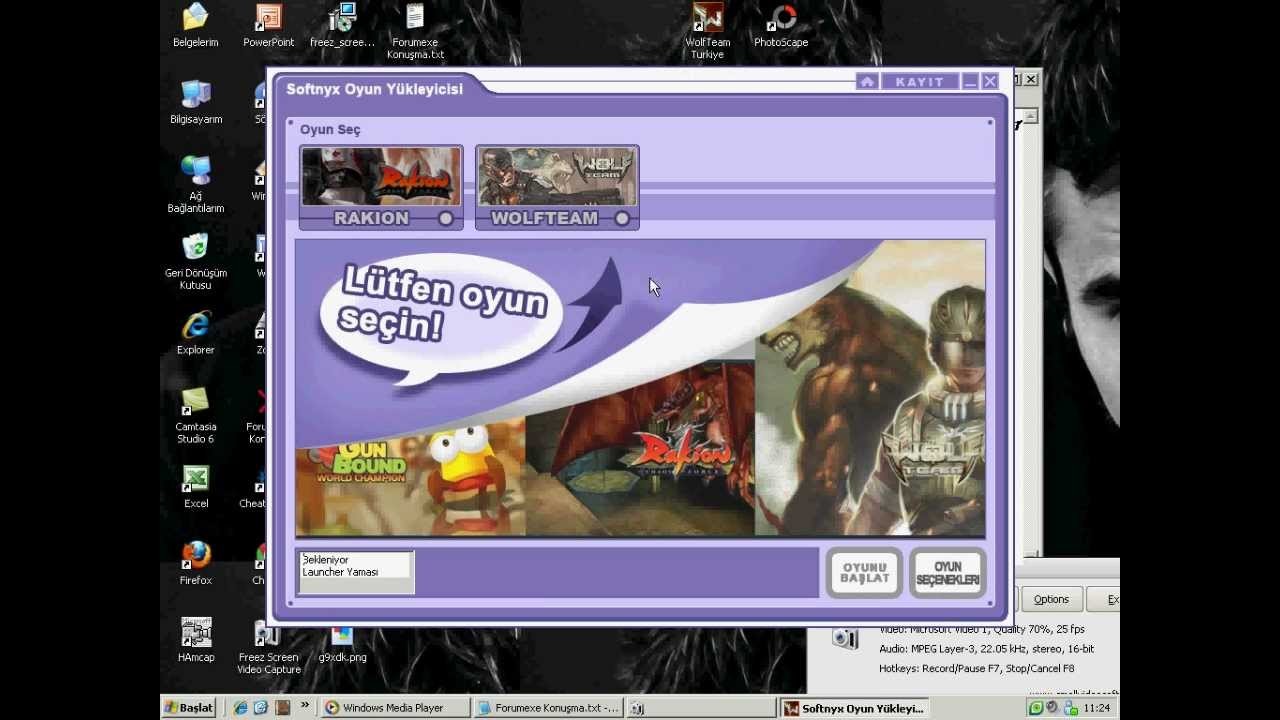Image resolution: width=1280 pixels, height=720 pixels.
Task: Close the Softnyx Oyun Yükleyicisi window
Action: click(x=990, y=82)
